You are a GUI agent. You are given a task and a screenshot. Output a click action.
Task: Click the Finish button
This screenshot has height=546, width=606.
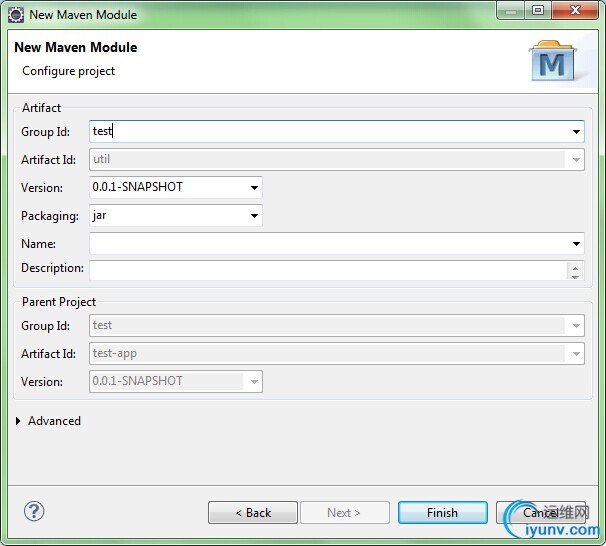click(x=443, y=513)
